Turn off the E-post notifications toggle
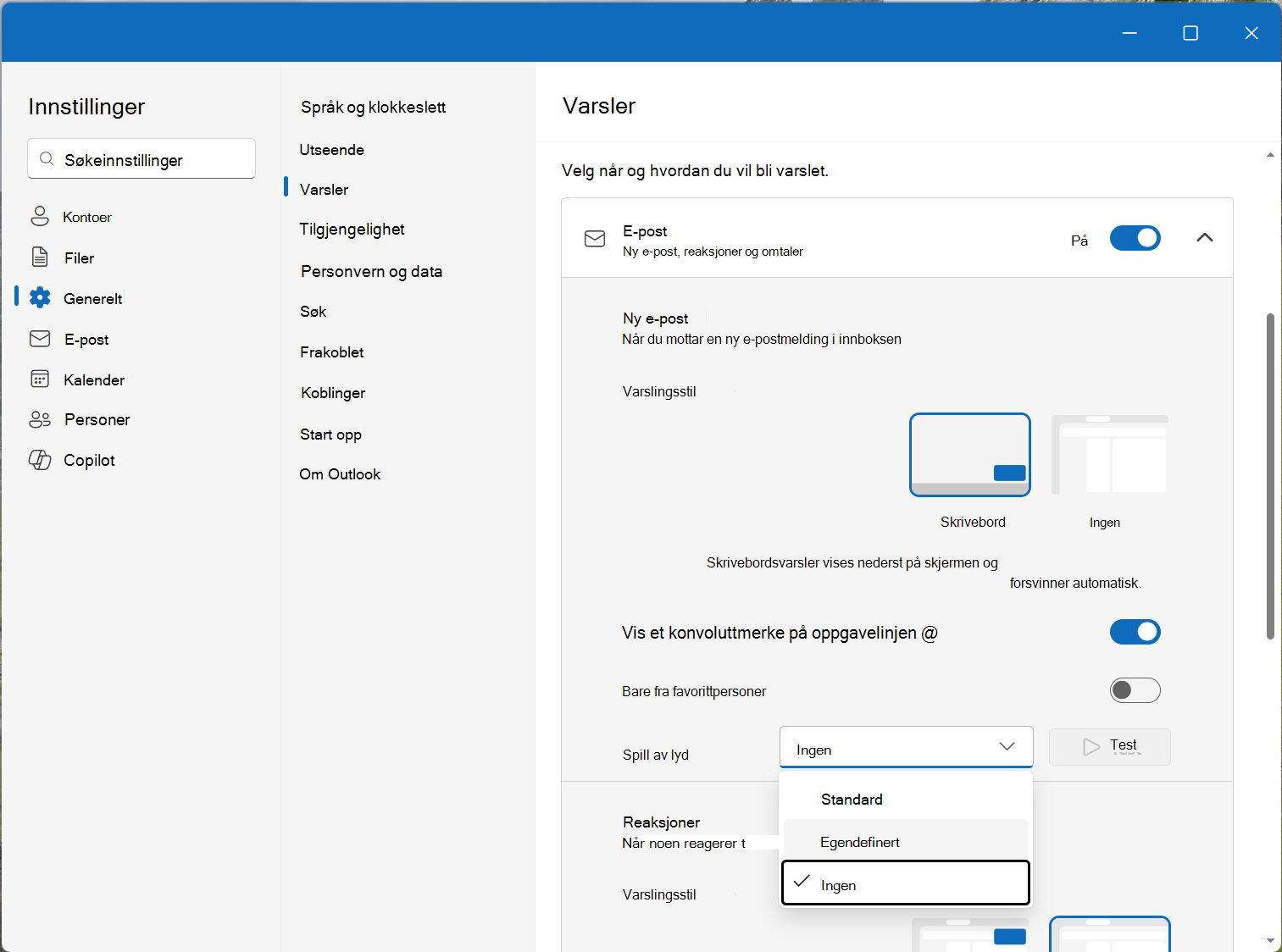Screen dimensions: 1282x952 [x=1135, y=238]
